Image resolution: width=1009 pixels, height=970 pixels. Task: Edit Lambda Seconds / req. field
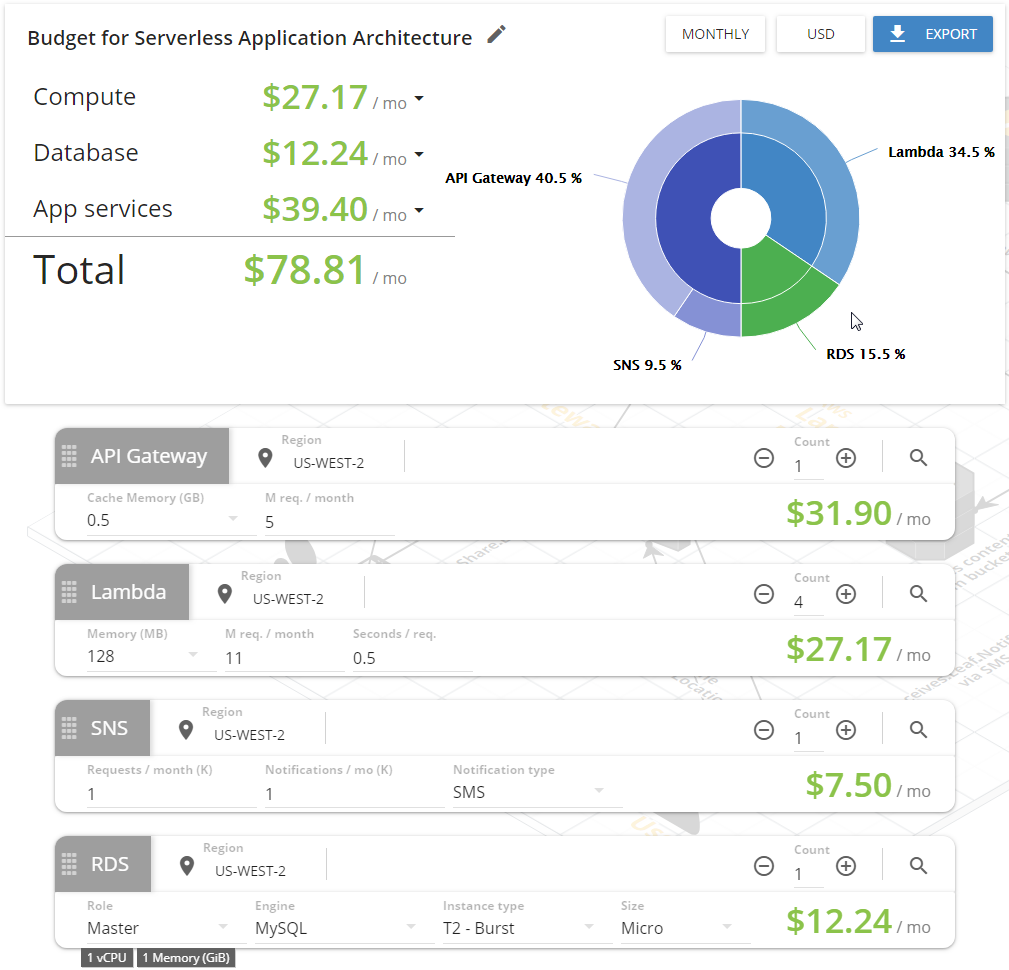point(412,658)
